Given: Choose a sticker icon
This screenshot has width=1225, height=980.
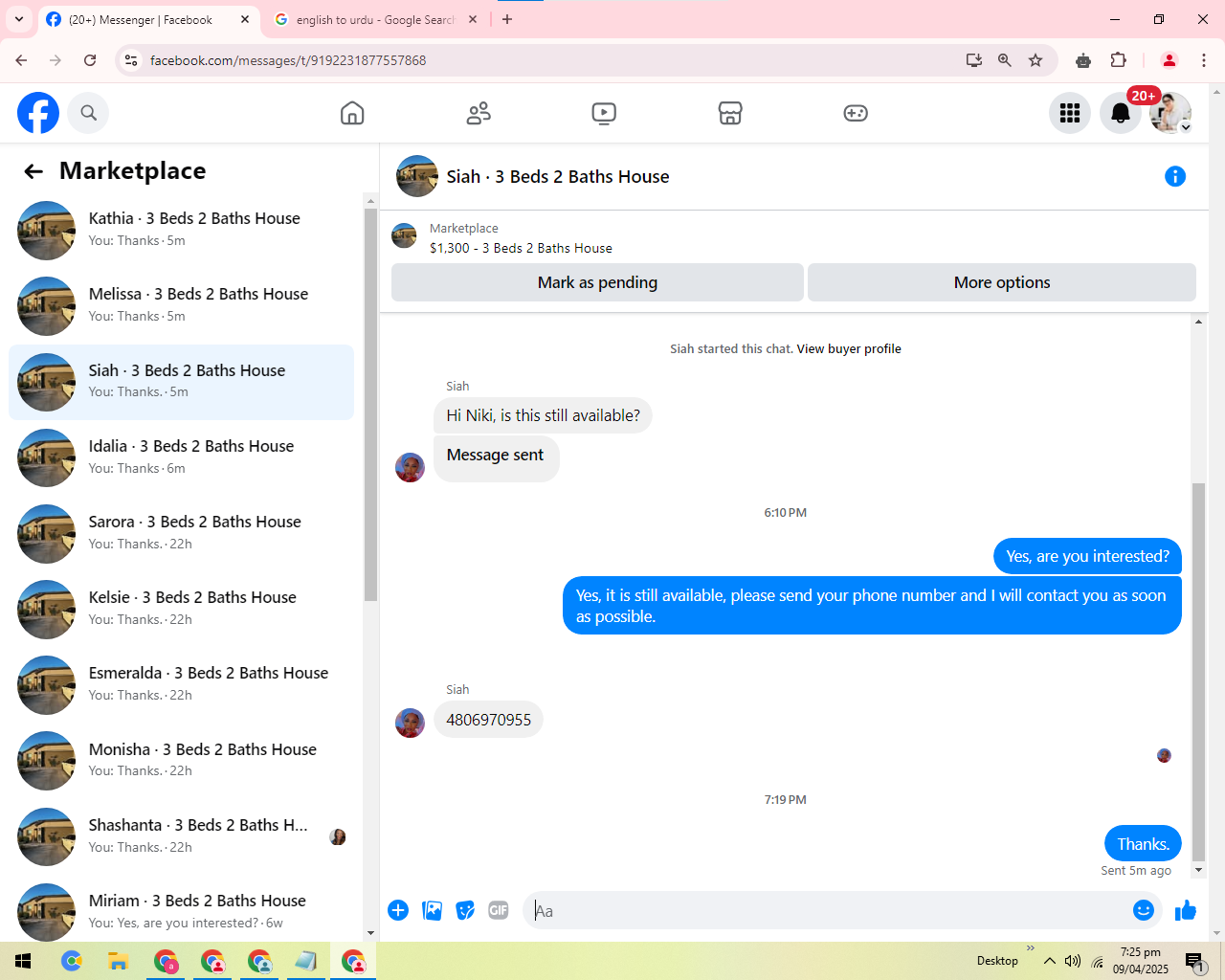Looking at the screenshot, I should pos(465,910).
